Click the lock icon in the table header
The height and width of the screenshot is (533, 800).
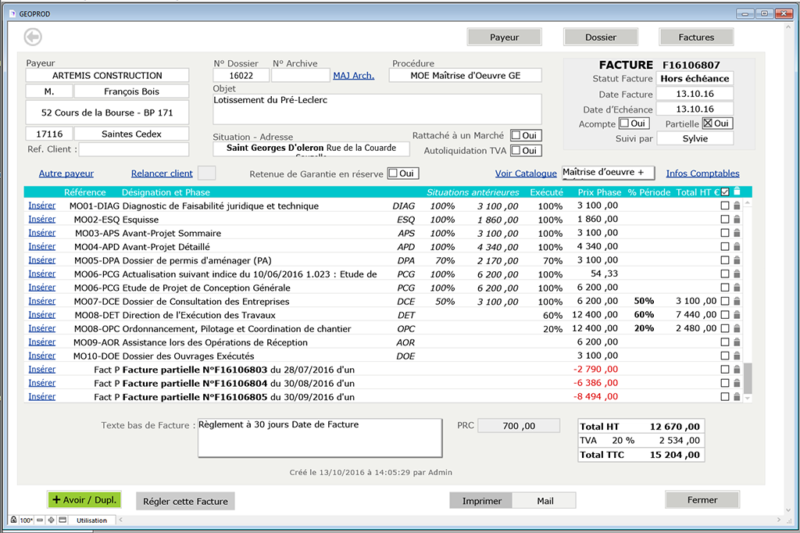click(x=738, y=191)
